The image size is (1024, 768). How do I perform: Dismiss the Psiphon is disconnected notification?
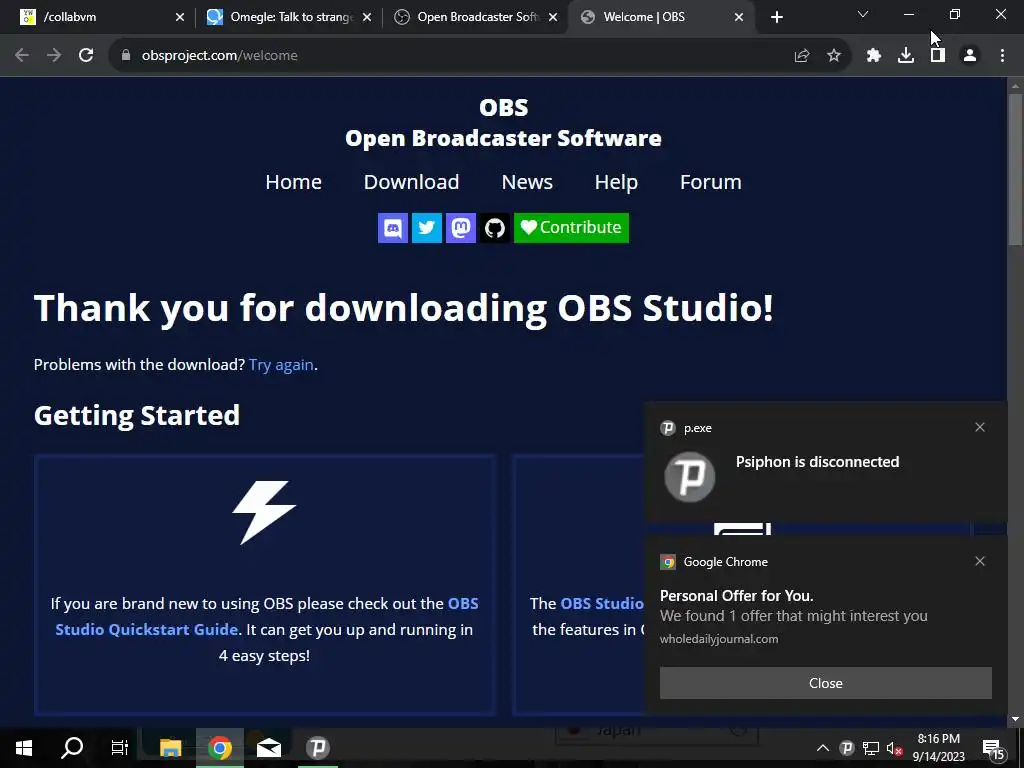[x=980, y=427]
